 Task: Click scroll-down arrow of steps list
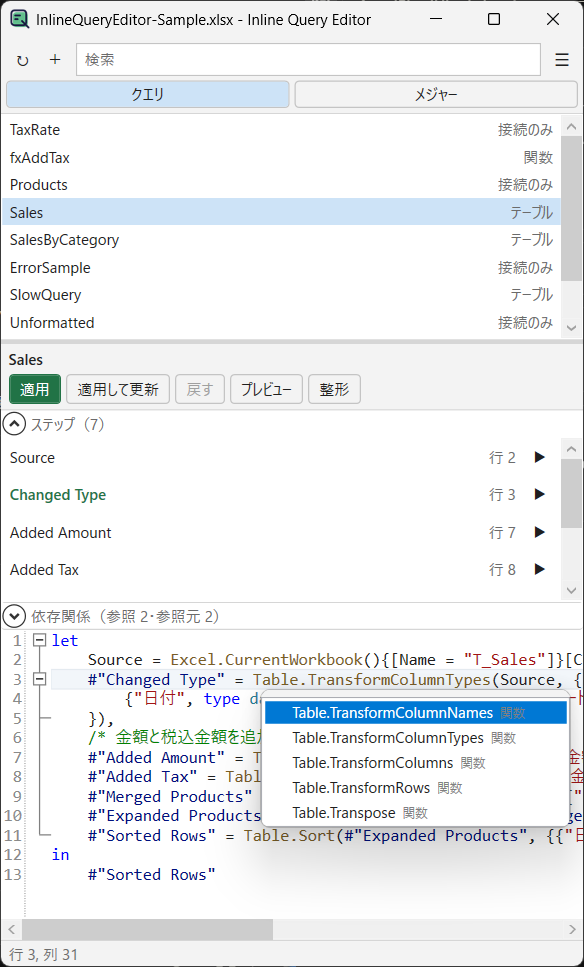(571, 590)
